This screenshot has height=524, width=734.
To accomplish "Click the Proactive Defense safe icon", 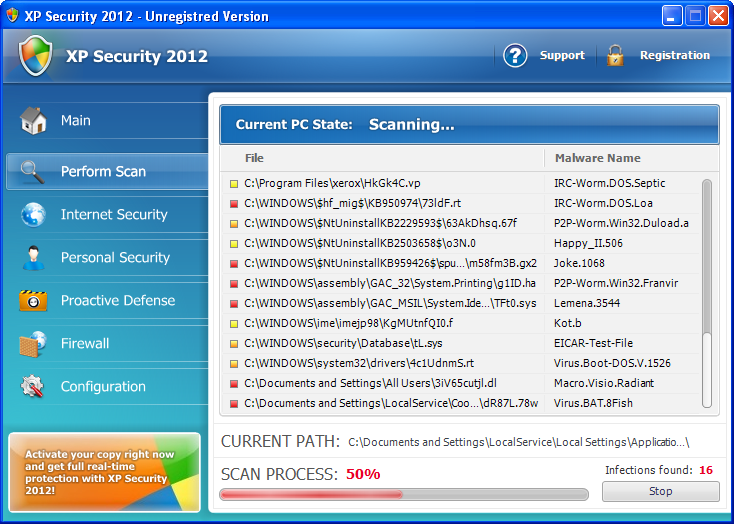I will pyautogui.click(x=33, y=301).
